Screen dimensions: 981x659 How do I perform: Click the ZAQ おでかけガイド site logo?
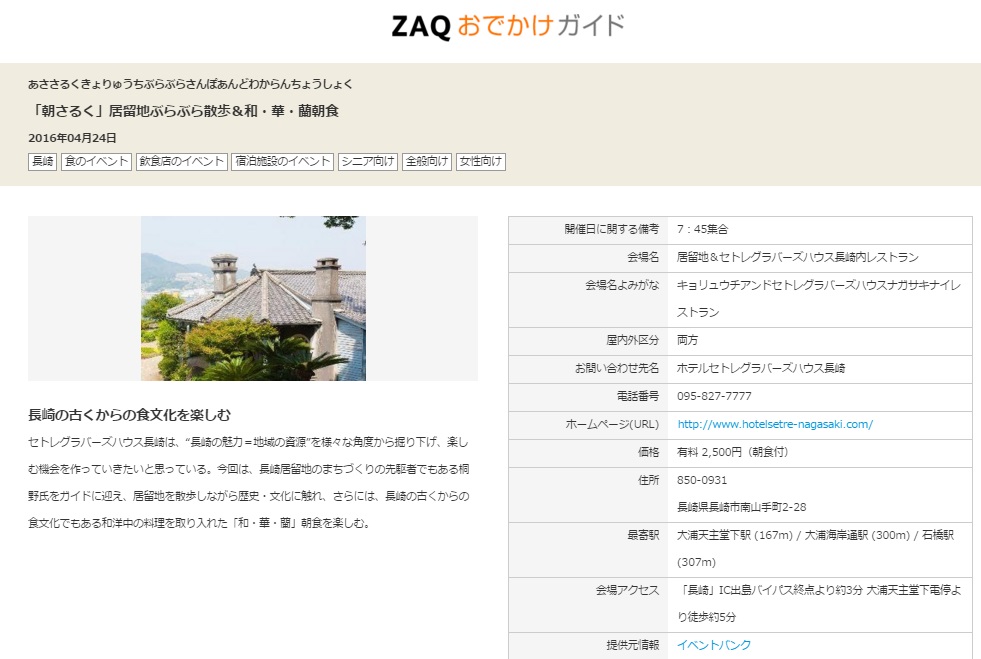[x=508, y=26]
